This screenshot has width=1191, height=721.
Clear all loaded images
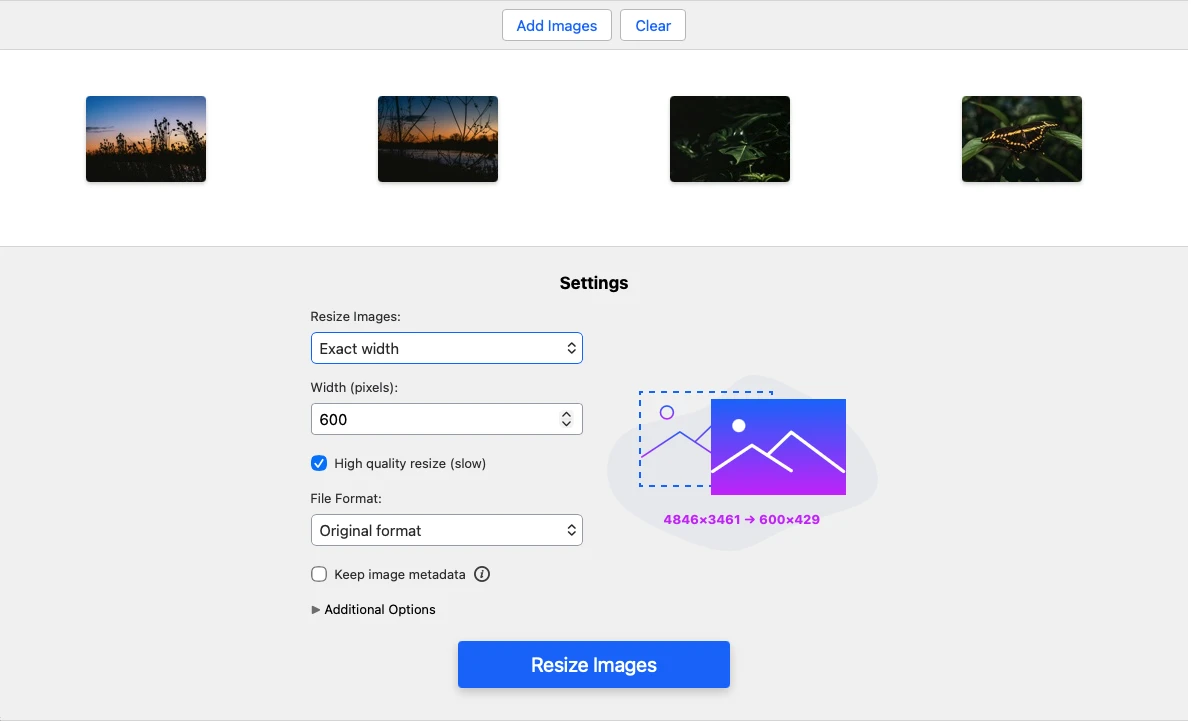point(652,25)
